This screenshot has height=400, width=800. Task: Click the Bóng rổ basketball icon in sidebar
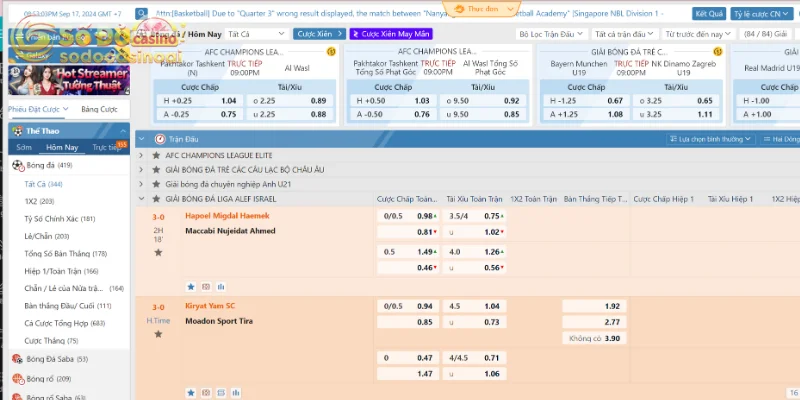[x=17, y=379]
